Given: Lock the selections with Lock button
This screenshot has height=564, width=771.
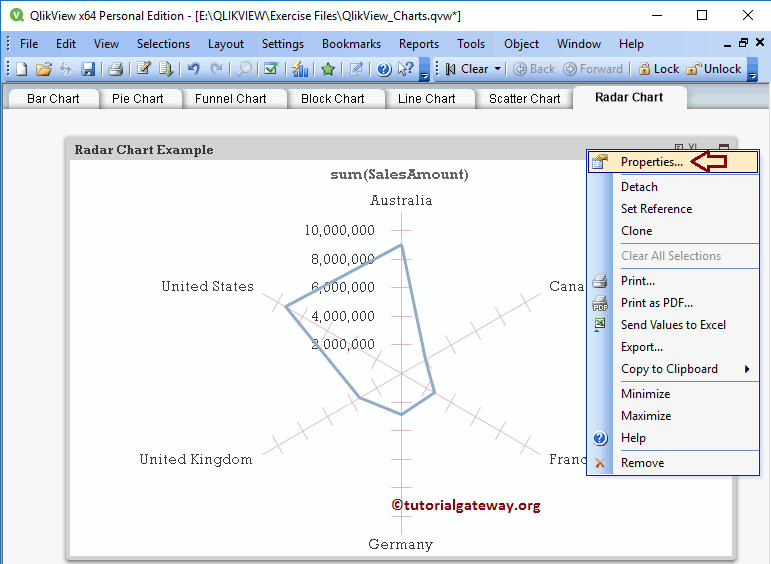Looking at the screenshot, I should point(658,69).
